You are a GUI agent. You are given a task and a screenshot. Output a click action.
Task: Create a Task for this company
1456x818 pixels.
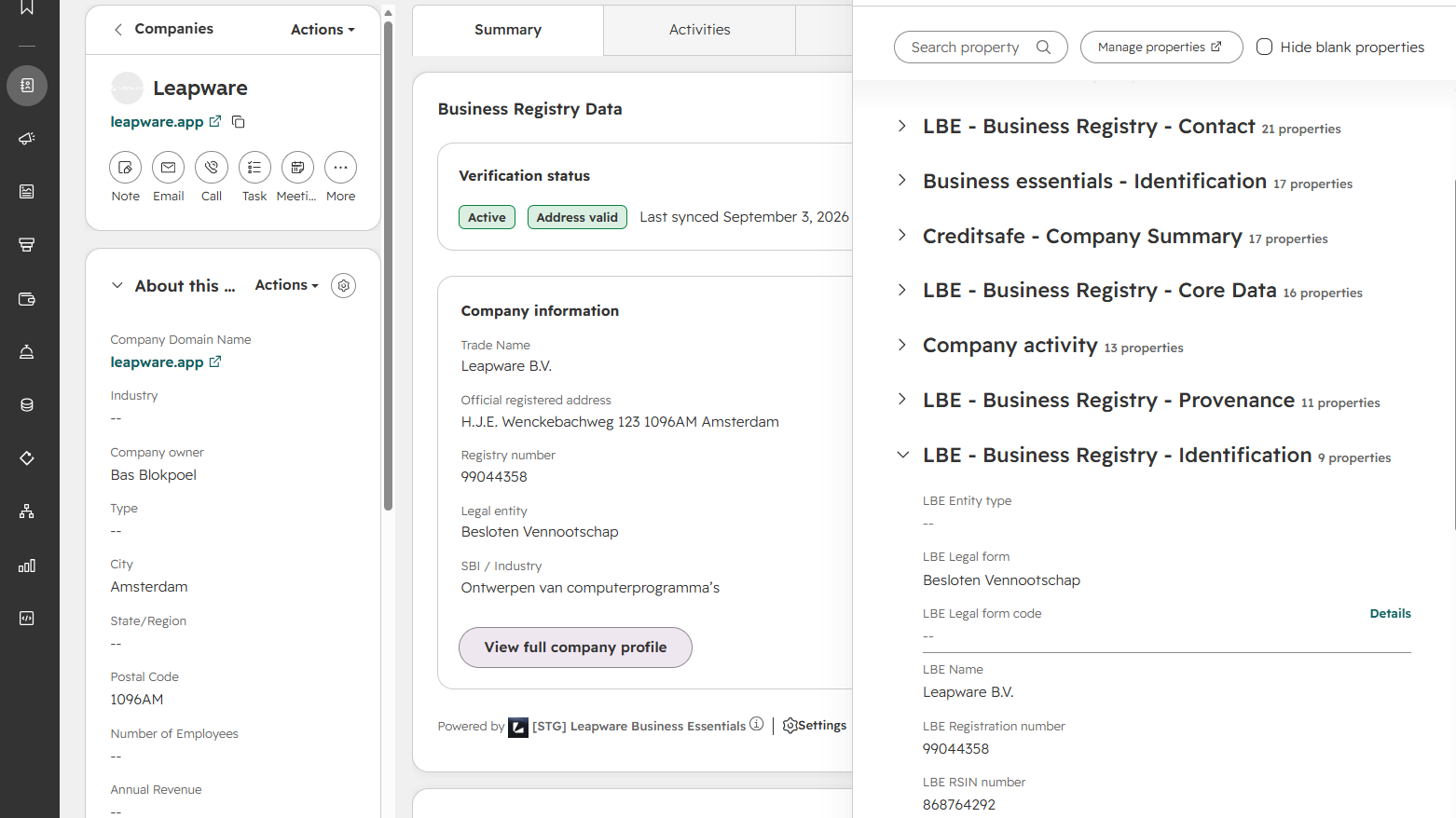click(254, 168)
